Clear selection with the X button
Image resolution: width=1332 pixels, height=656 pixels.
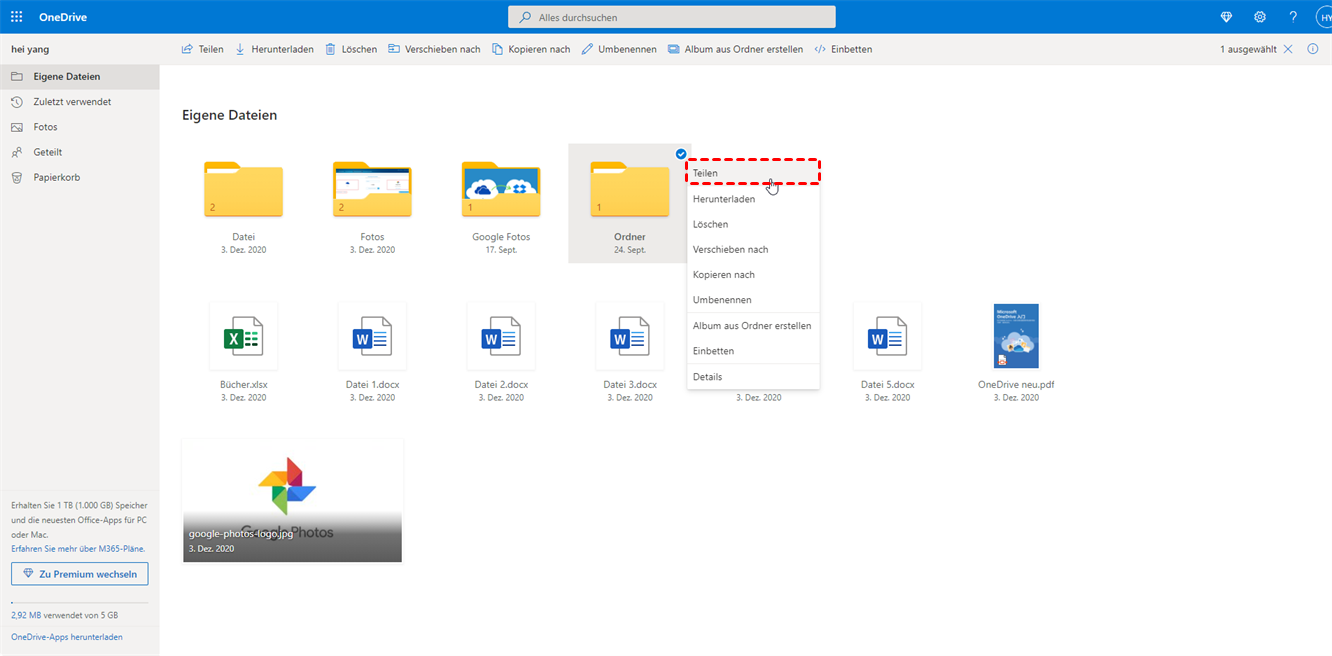(1288, 49)
